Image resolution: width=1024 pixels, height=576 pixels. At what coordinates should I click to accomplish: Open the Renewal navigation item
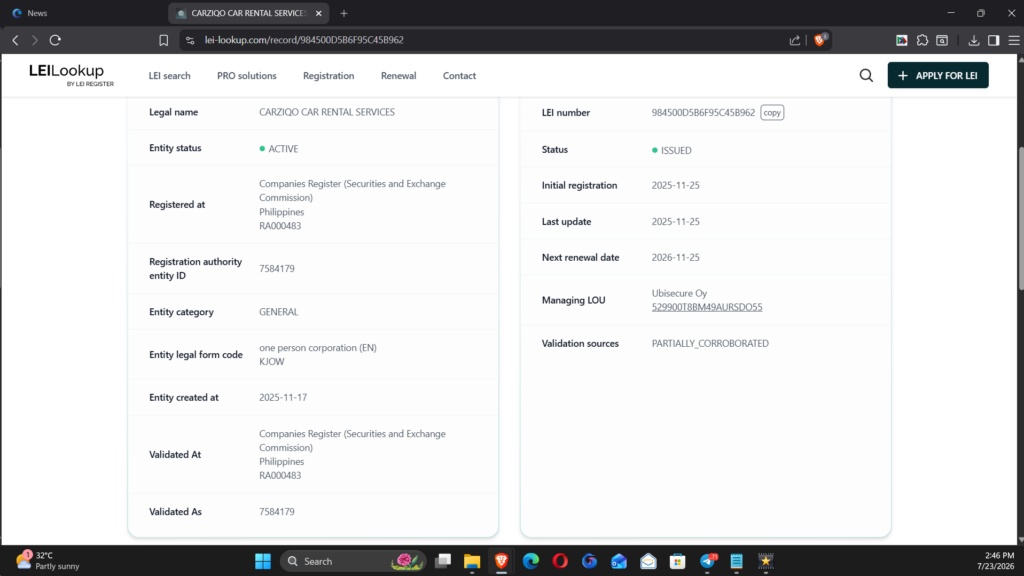pos(398,76)
